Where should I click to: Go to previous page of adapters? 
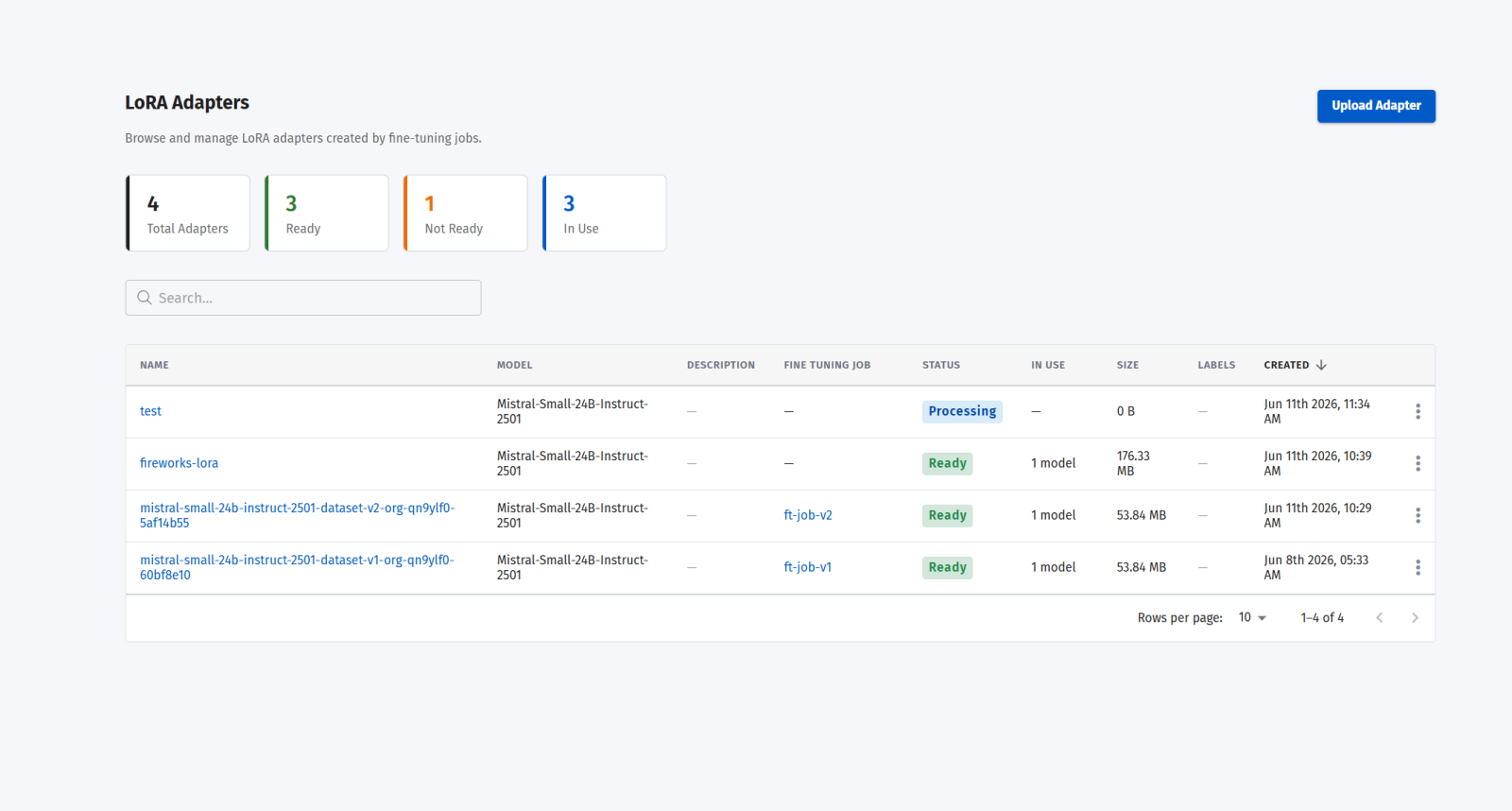pyautogui.click(x=1380, y=617)
